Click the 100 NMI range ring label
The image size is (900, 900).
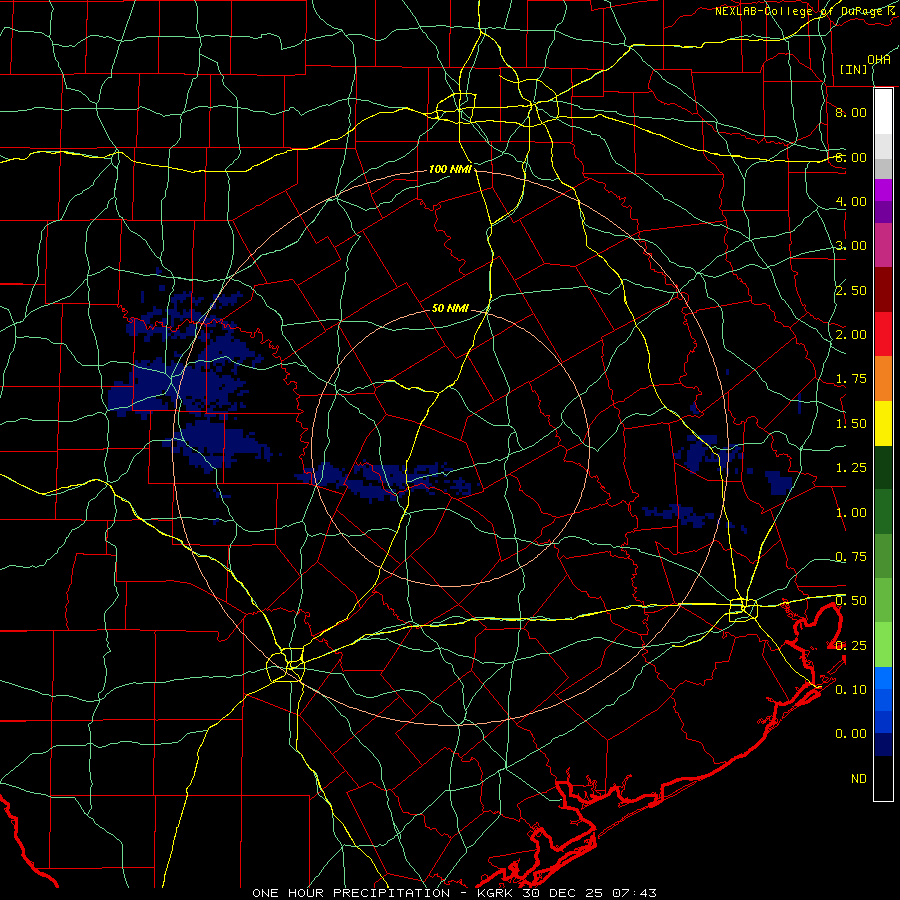point(451,169)
